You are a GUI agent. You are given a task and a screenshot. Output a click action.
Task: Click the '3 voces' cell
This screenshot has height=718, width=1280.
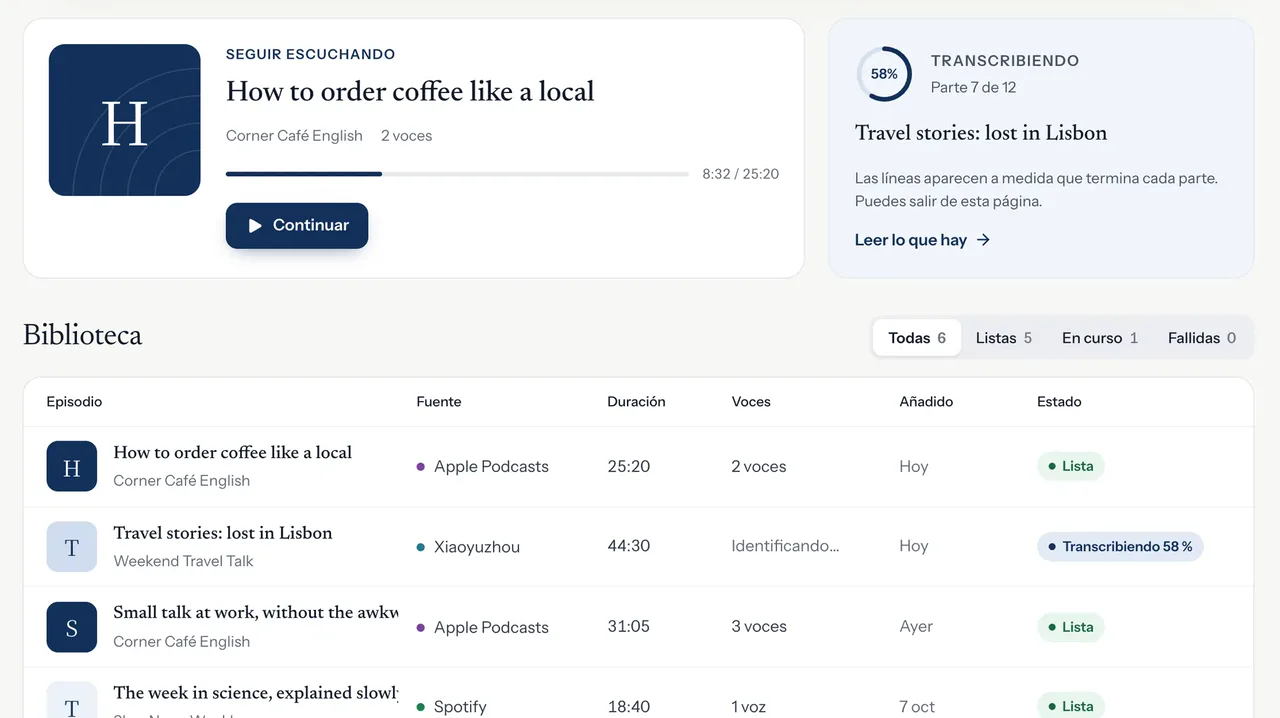click(759, 626)
